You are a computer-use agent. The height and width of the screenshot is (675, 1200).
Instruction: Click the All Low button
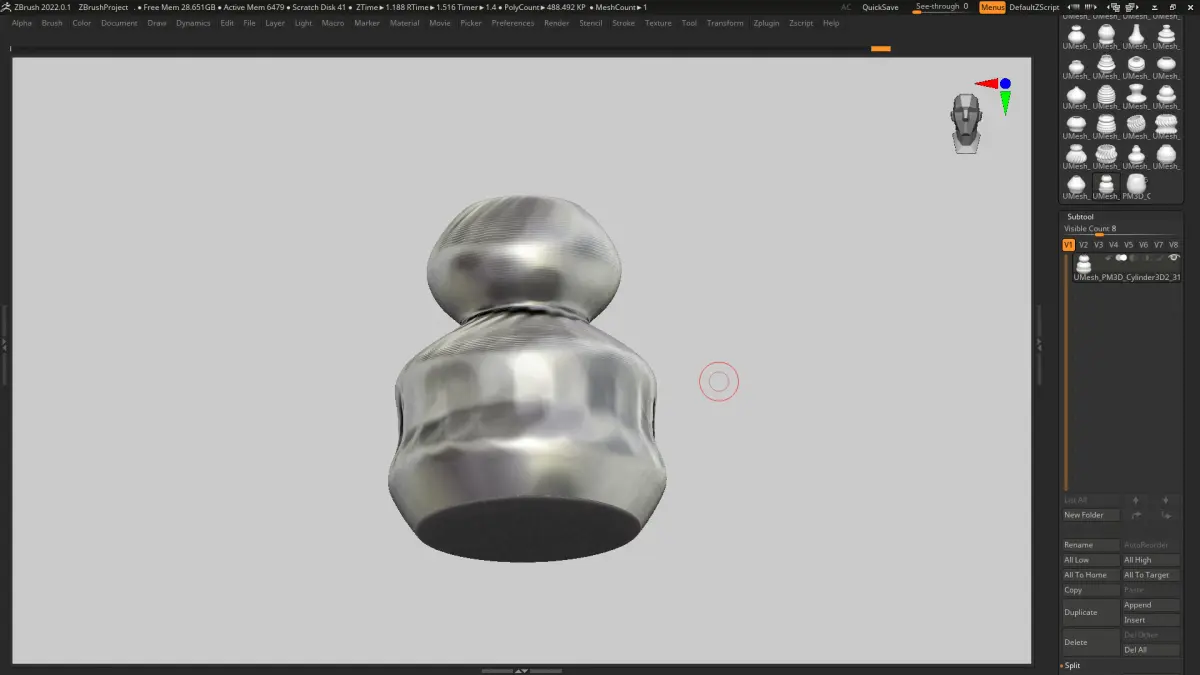click(x=1090, y=560)
